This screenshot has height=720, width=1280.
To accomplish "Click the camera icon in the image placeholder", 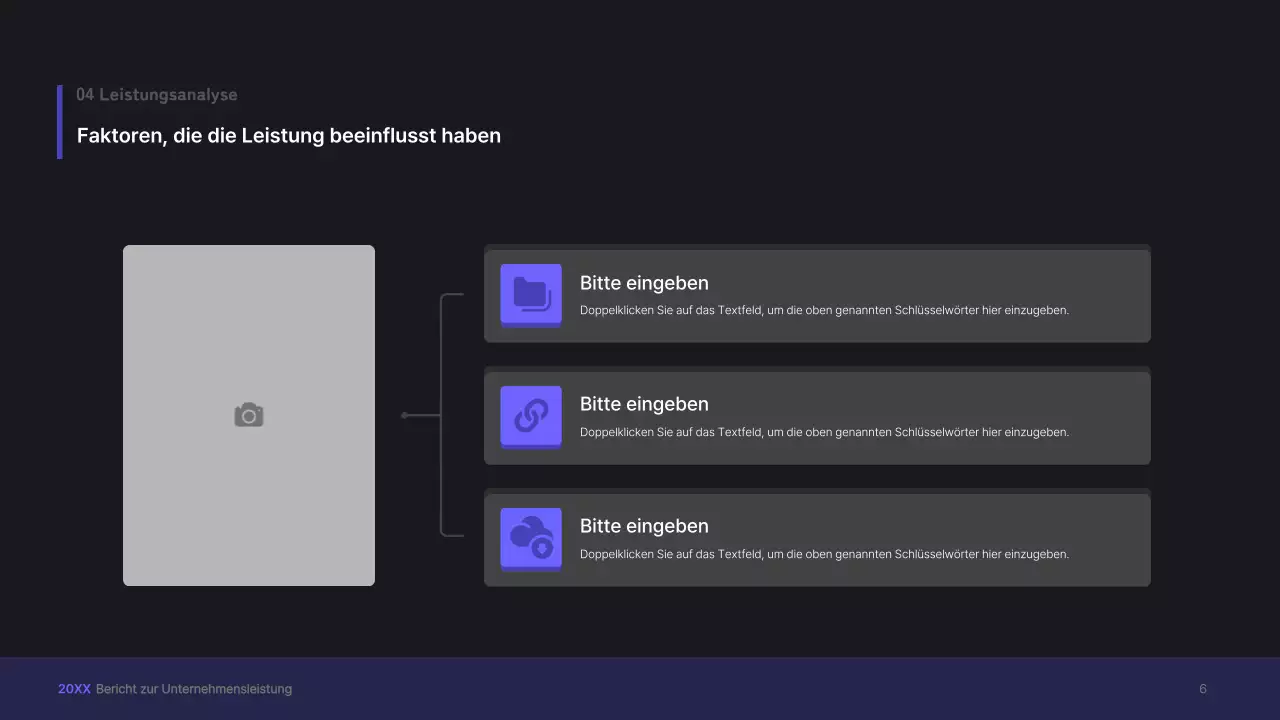I will point(249,415).
